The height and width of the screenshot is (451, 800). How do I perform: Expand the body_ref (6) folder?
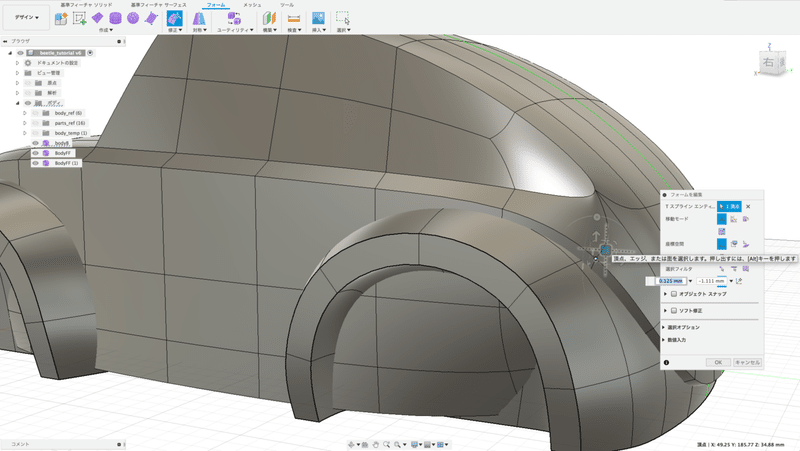(24, 113)
